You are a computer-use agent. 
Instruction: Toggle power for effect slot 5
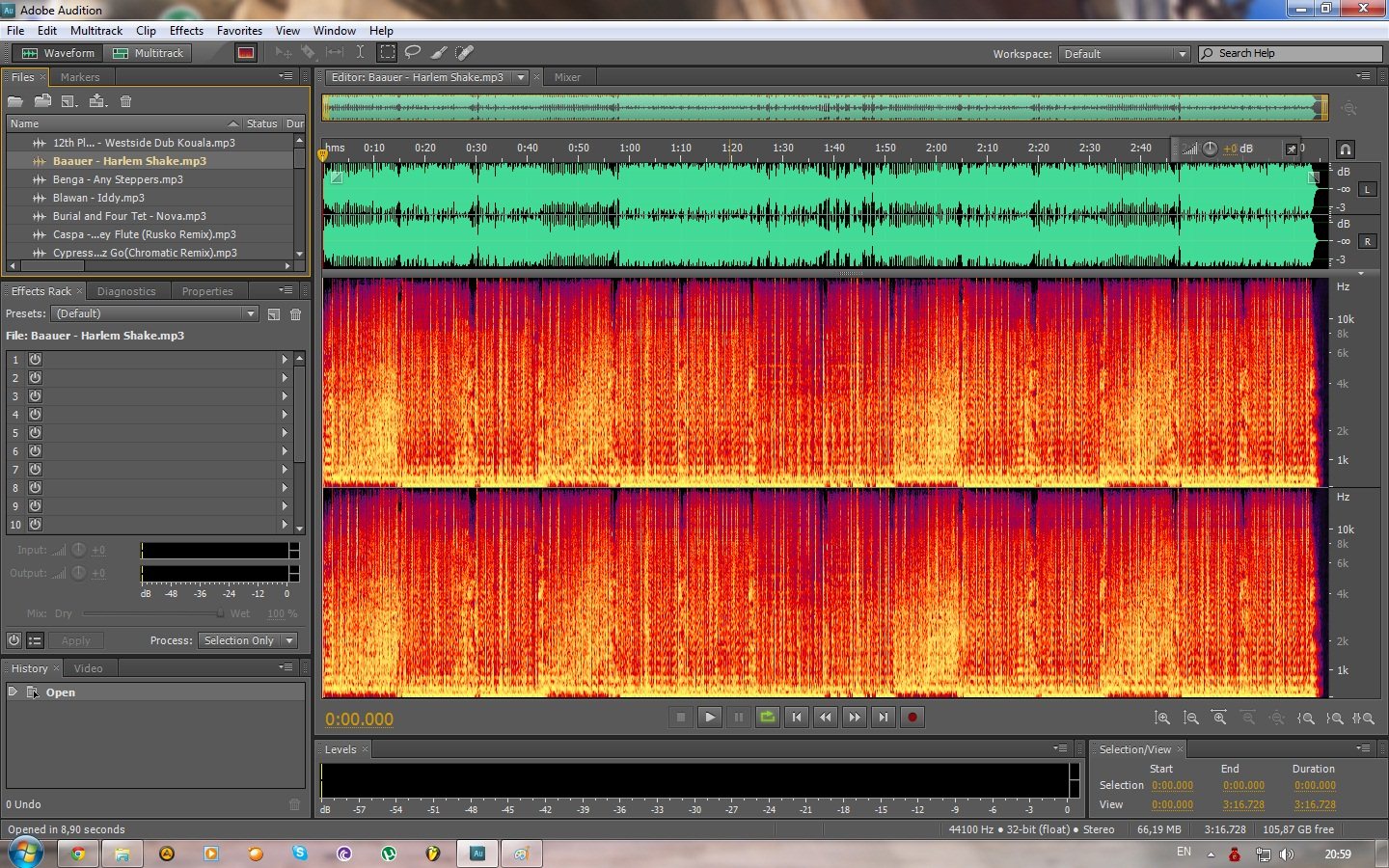click(36, 433)
